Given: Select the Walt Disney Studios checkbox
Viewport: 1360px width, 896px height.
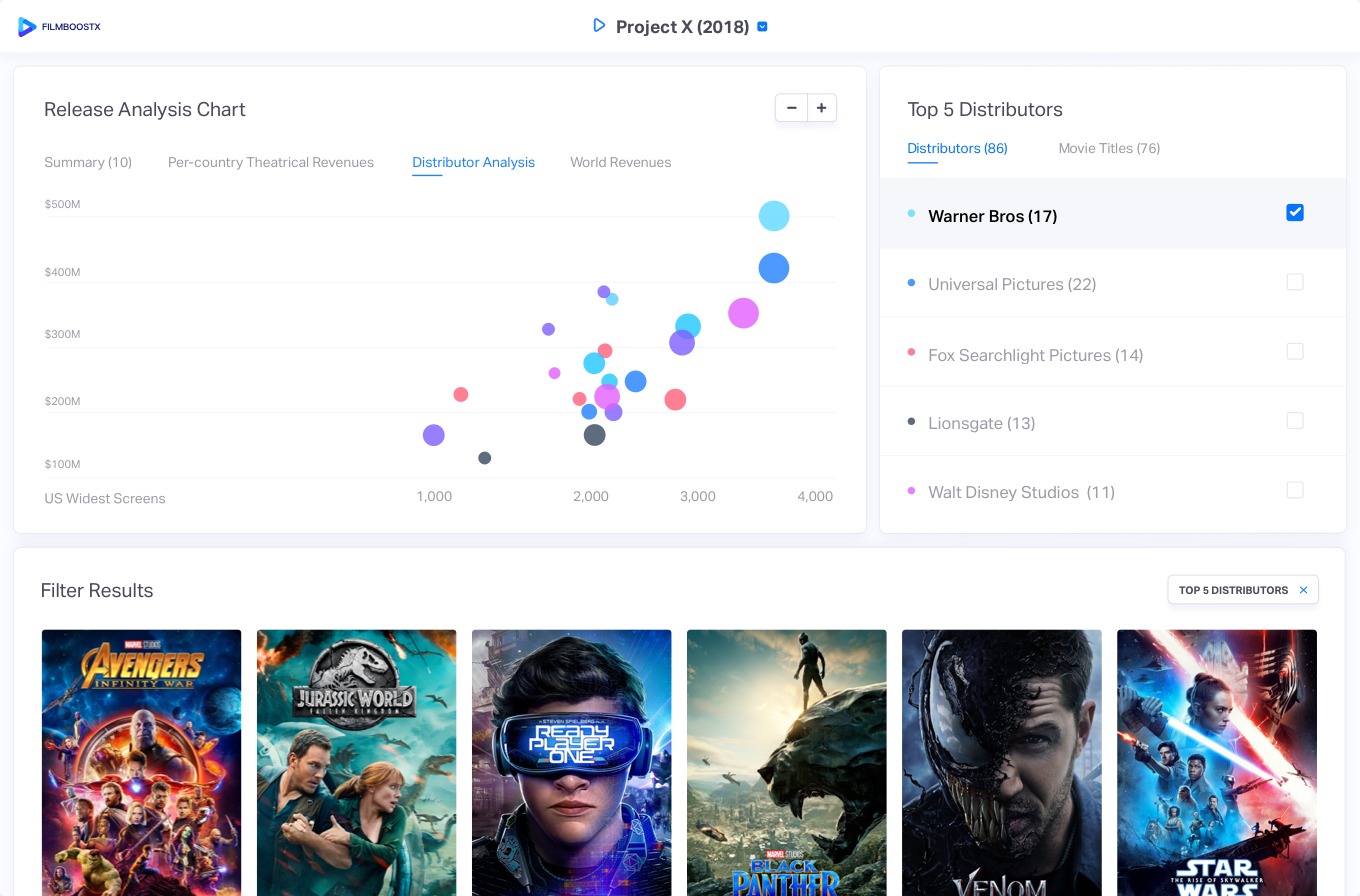Looking at the screenshot, I should (1295, 490).
